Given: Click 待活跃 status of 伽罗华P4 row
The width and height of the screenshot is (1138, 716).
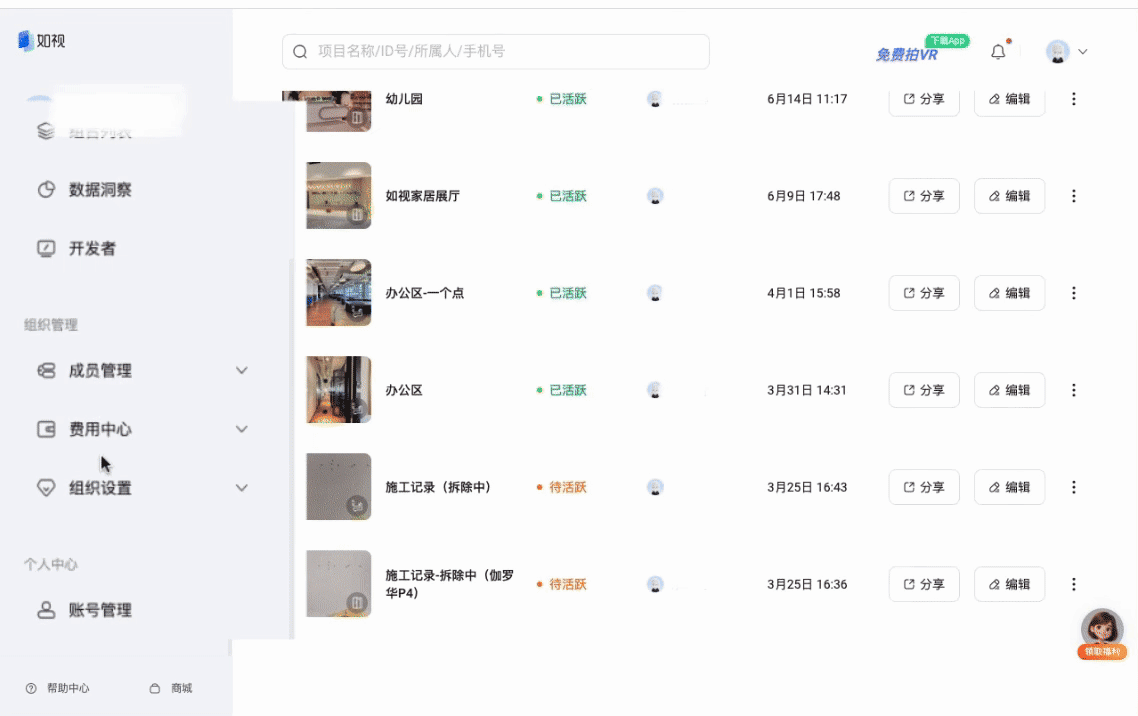Looking at the screenshot, I should point(561,585).
